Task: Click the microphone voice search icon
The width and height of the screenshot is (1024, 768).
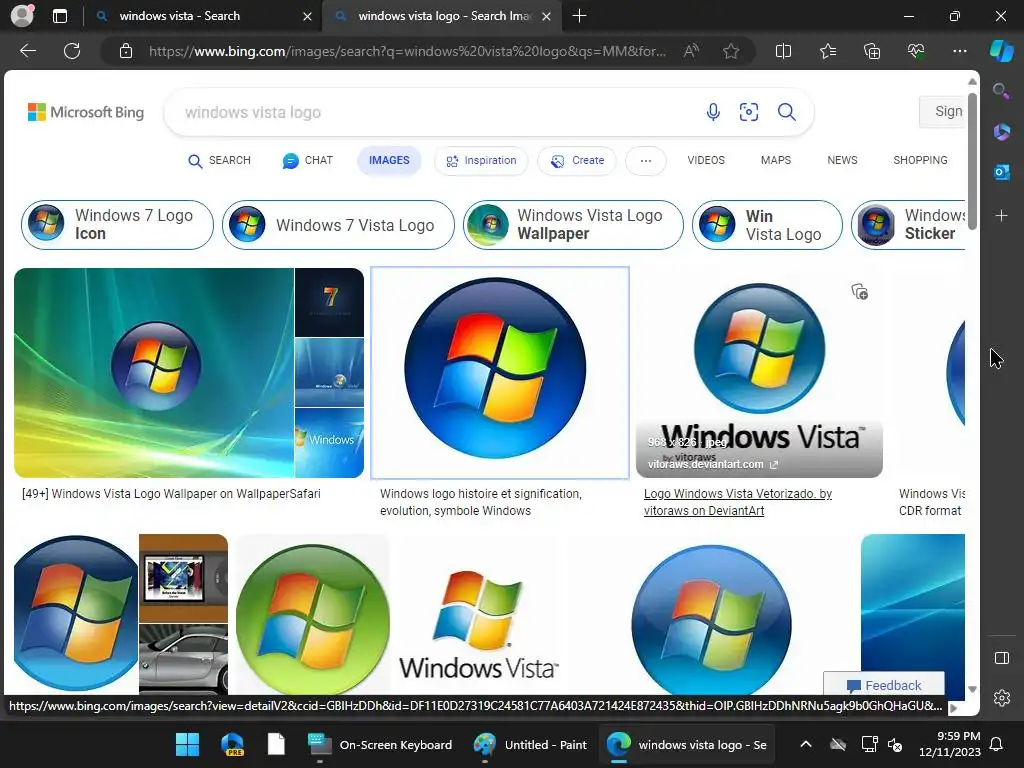Action: [713, 112]
